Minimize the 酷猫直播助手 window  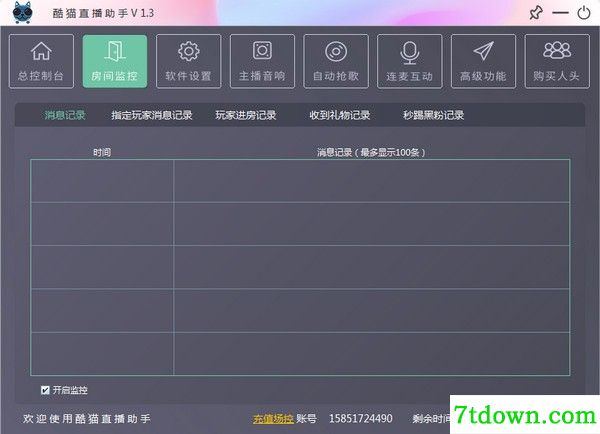pos(560,13)
